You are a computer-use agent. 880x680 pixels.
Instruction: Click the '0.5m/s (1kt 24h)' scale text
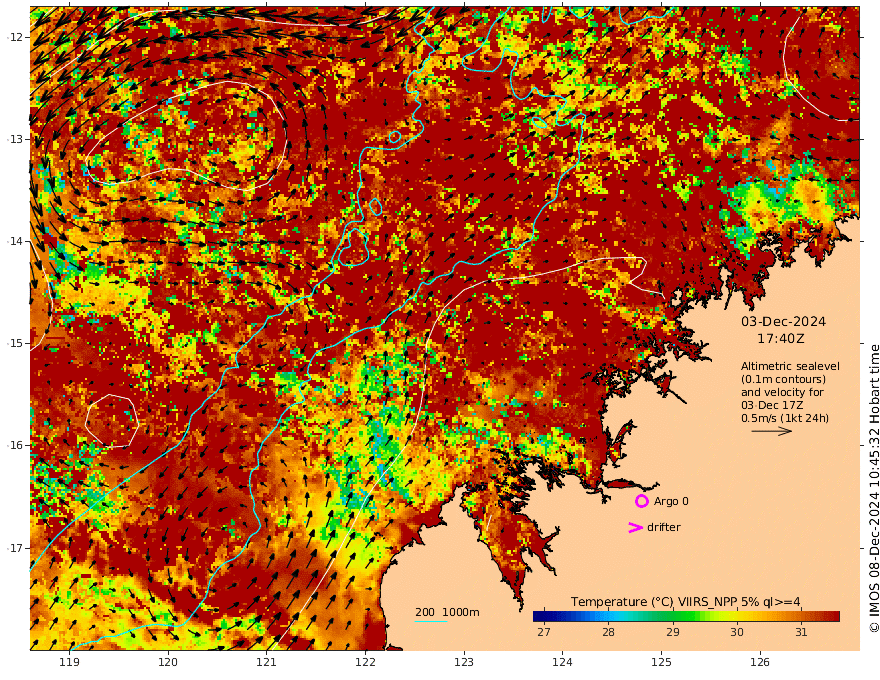pyautogui.click(x=785, y=418)
